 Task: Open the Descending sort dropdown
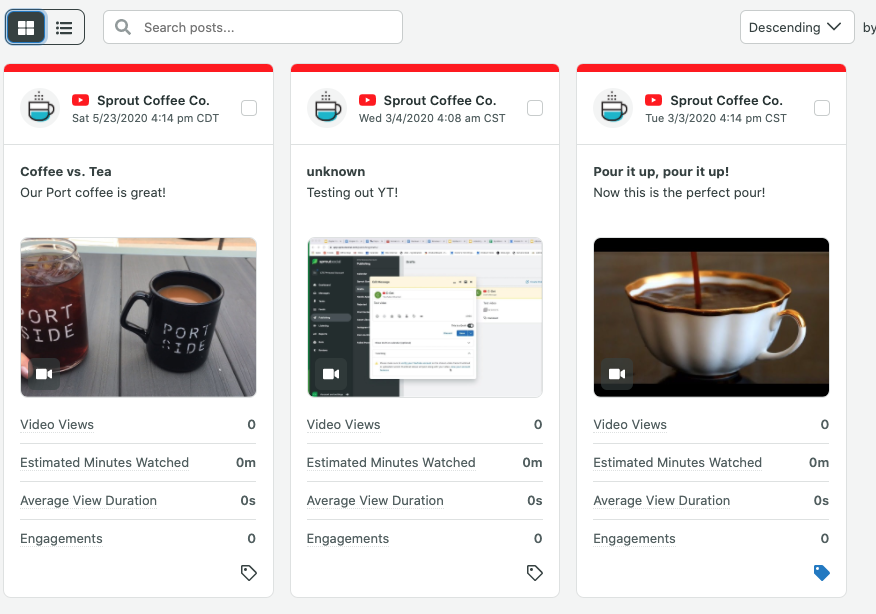[x=796, y=27]
